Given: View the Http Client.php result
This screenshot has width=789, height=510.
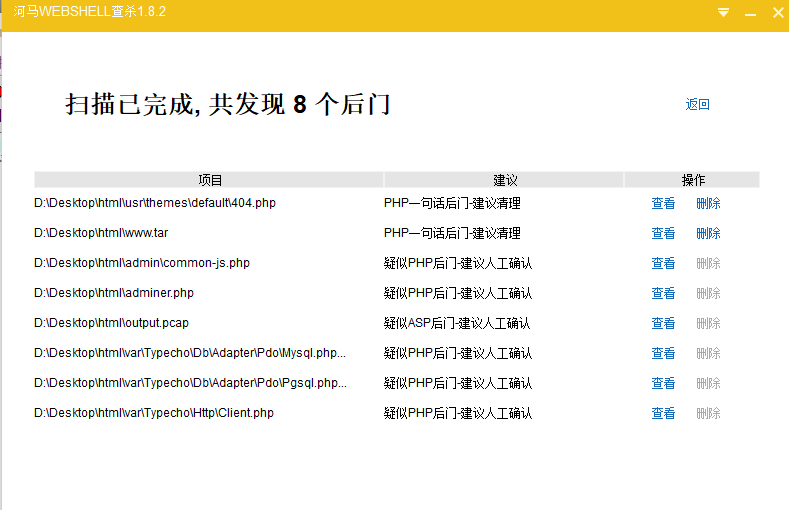Looking at the screenshot, I should (663, 413).
